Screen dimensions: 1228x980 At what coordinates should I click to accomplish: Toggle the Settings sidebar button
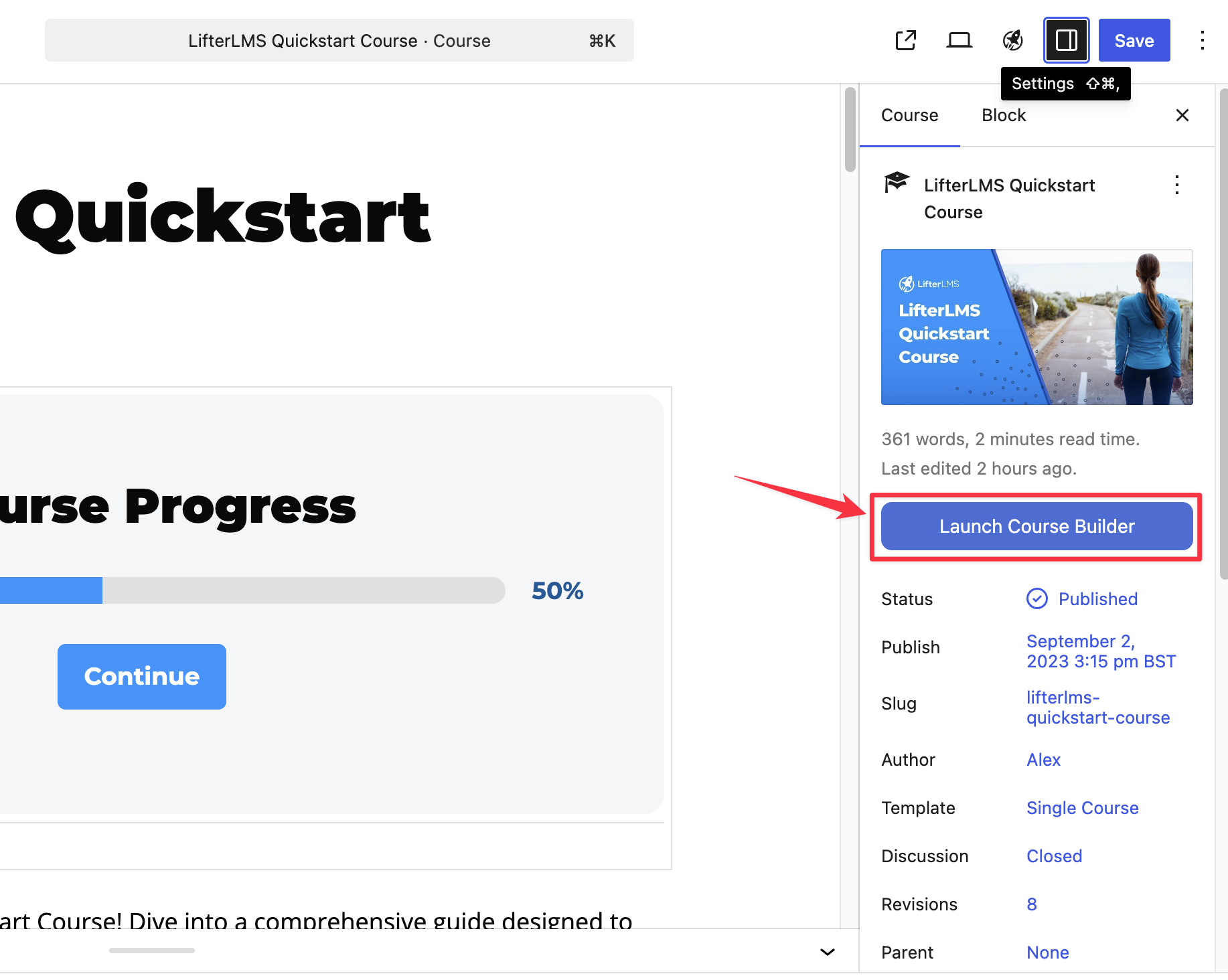(1066, 40)
